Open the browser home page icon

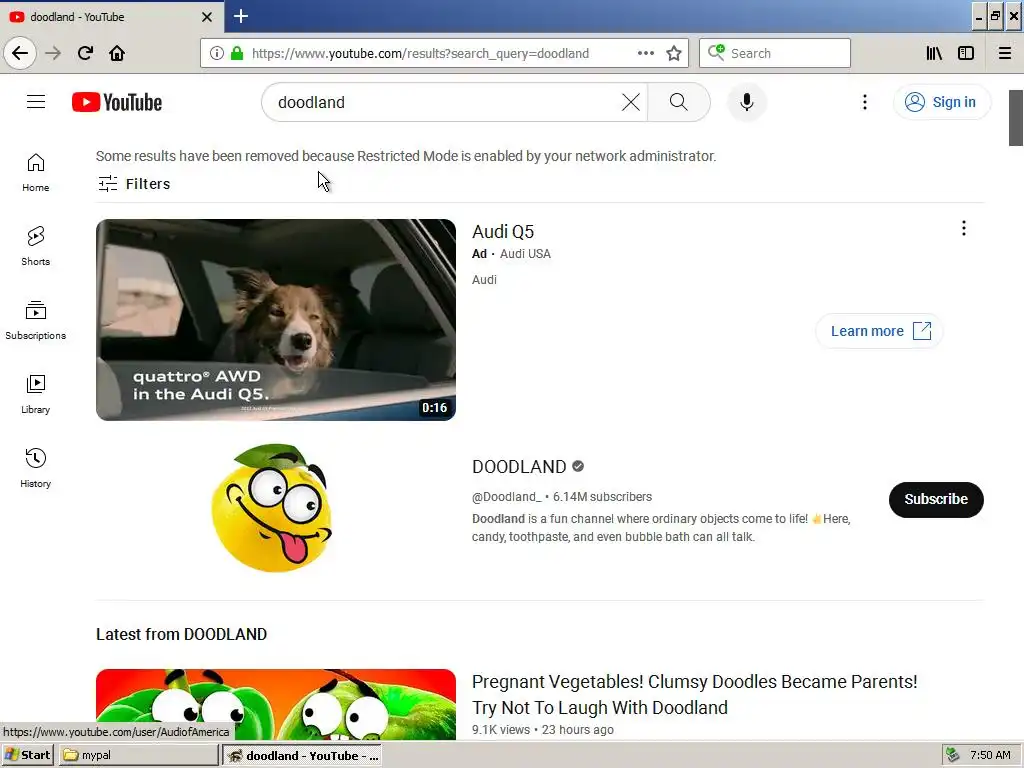click(x=117, y=53)
